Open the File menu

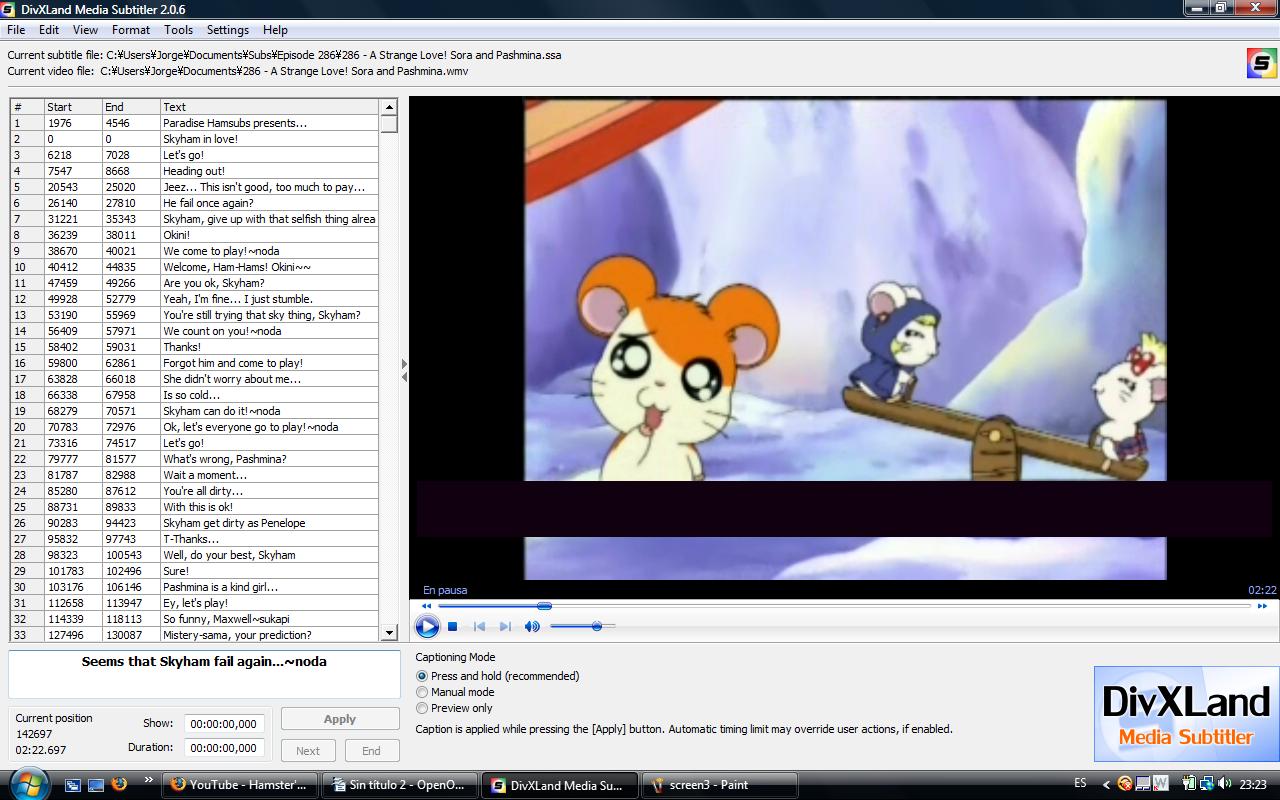click(x=16, y=30)
